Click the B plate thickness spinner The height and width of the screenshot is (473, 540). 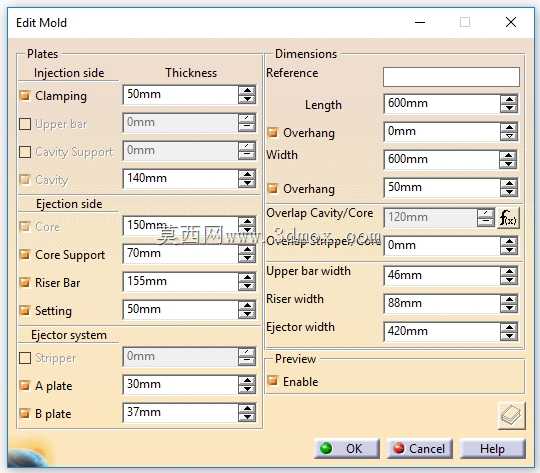247,413
